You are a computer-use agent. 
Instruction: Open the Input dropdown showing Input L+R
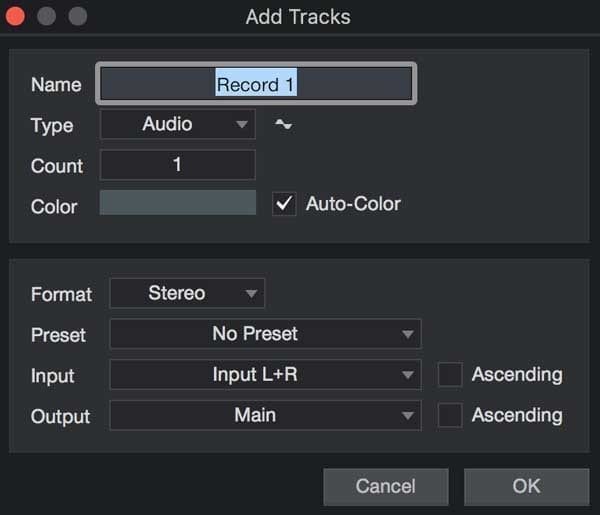point(266,375)
